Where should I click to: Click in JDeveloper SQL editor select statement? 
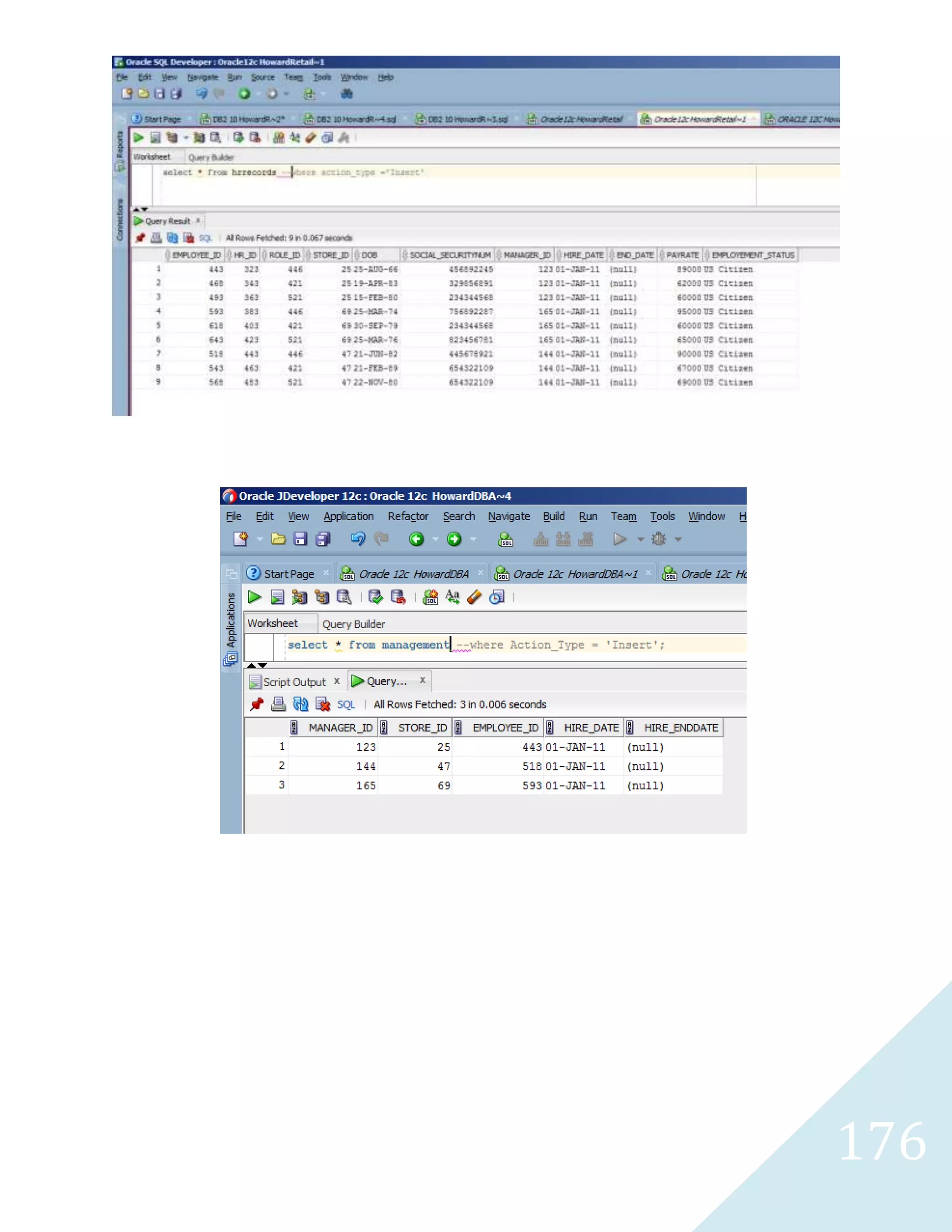[476, 645]
